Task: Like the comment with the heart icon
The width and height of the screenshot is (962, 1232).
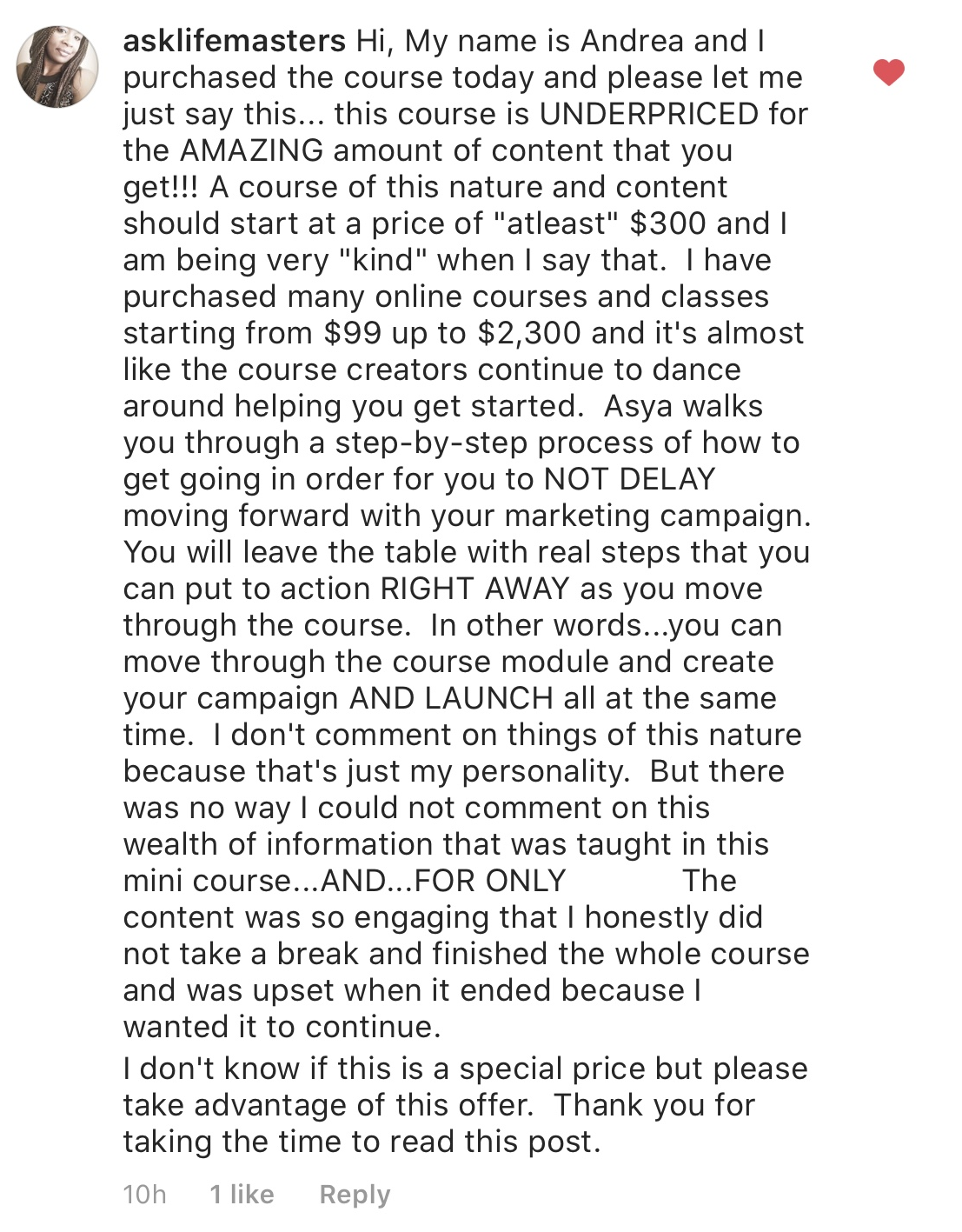Action: pos(888,72)
